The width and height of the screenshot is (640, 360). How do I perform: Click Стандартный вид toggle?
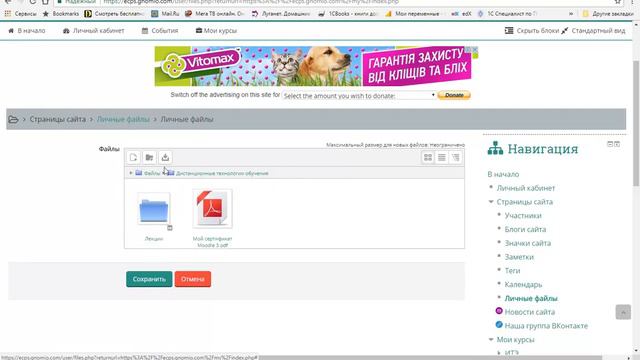click(593, 31)
